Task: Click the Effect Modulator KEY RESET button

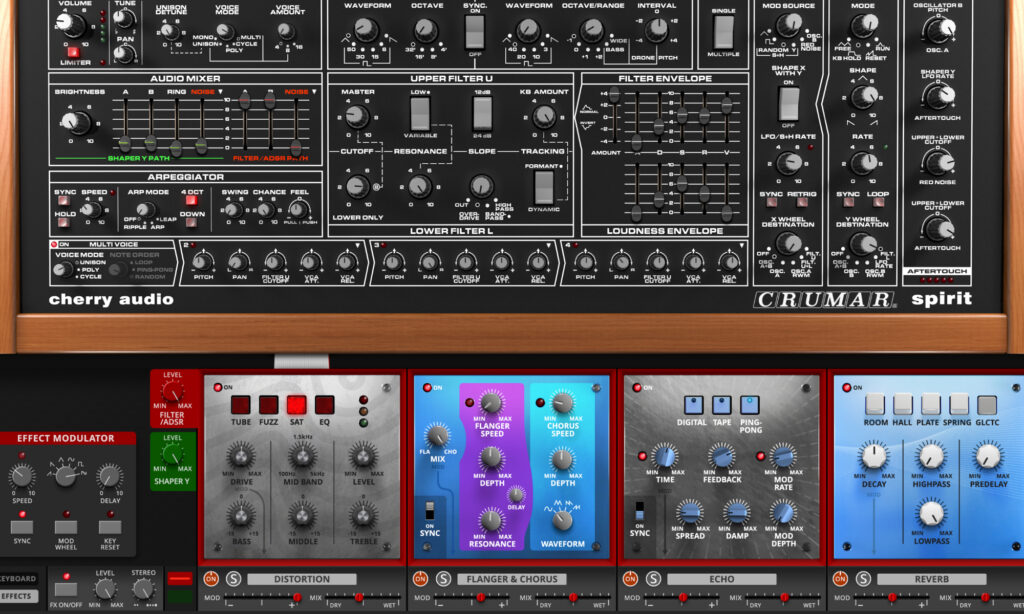Action: click(x=110, y=526)
